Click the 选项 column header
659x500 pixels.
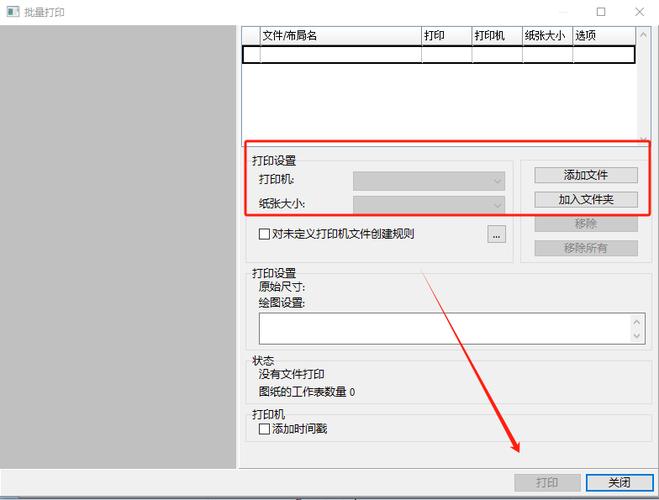coord(604,36)
